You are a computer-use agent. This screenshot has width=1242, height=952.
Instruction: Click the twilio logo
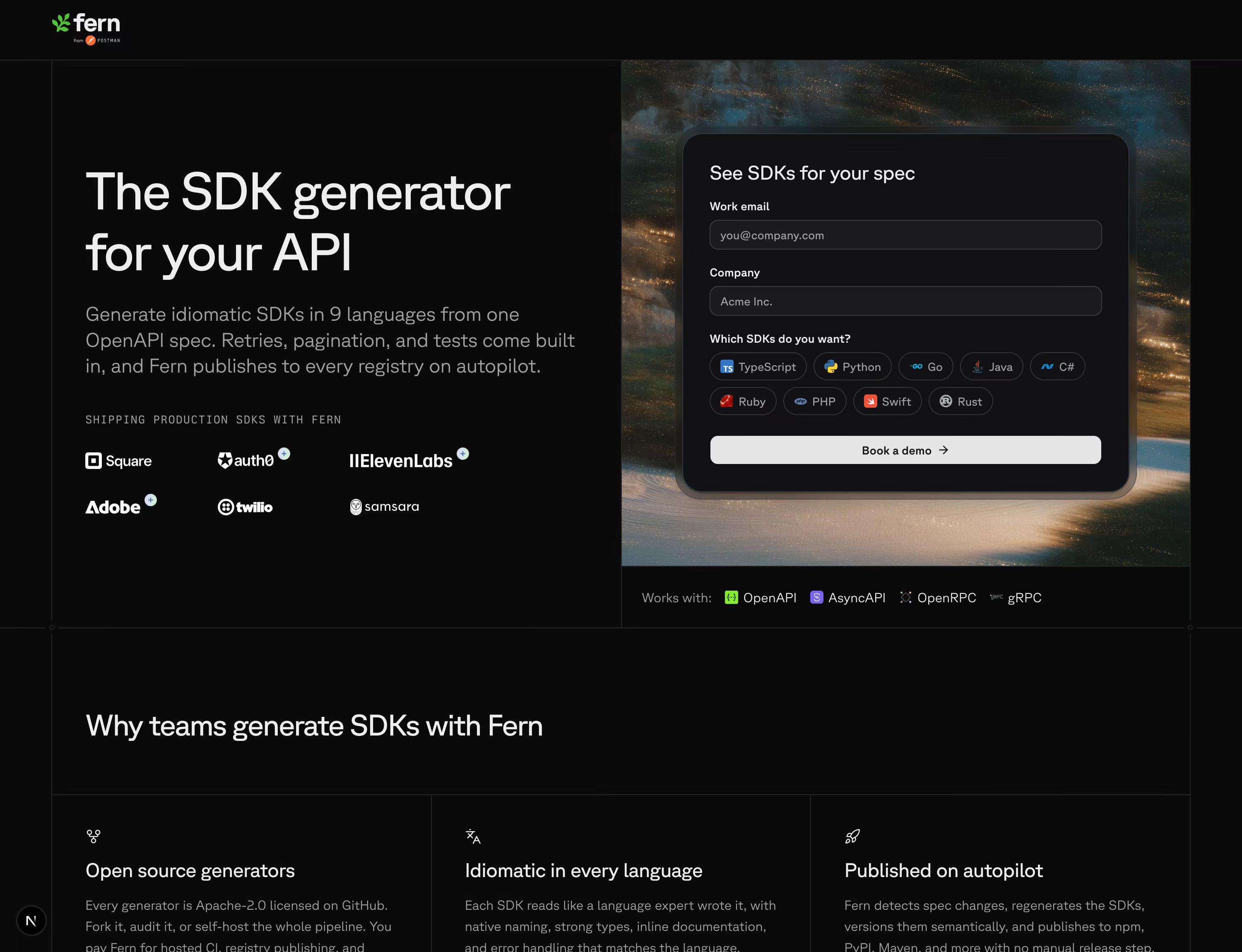[x=245, y=507]
